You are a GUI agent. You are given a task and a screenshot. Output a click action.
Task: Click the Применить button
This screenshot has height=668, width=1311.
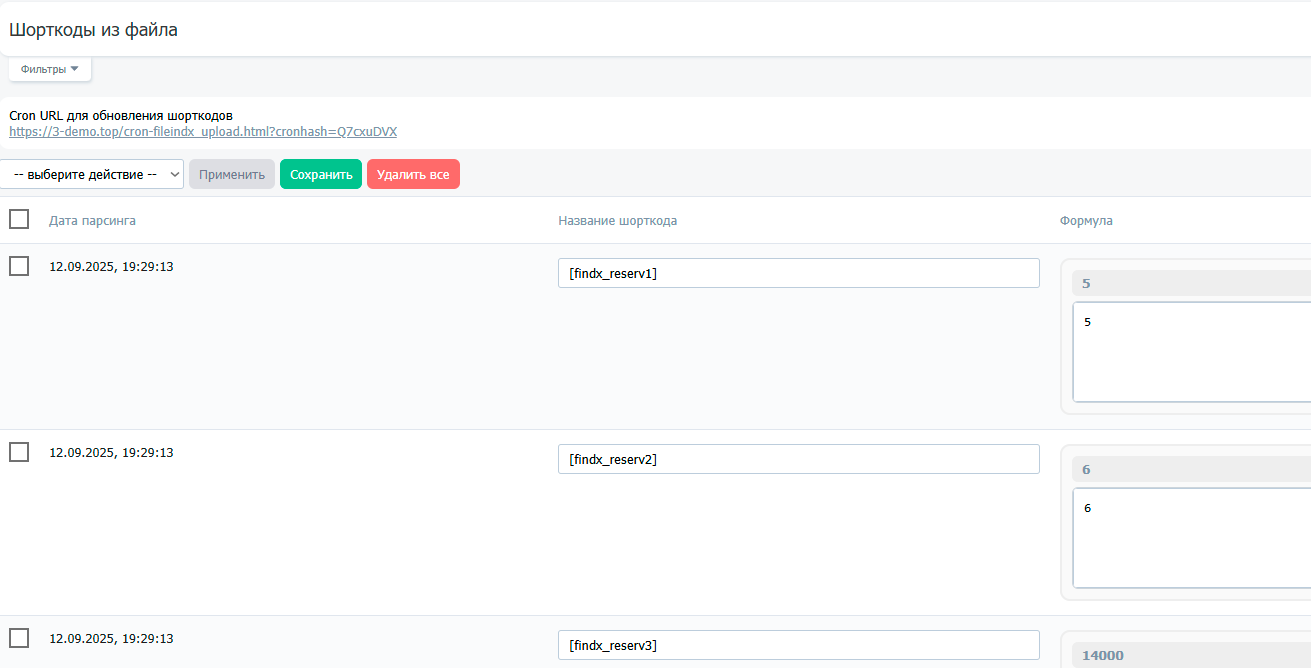(x=232, y=174)
